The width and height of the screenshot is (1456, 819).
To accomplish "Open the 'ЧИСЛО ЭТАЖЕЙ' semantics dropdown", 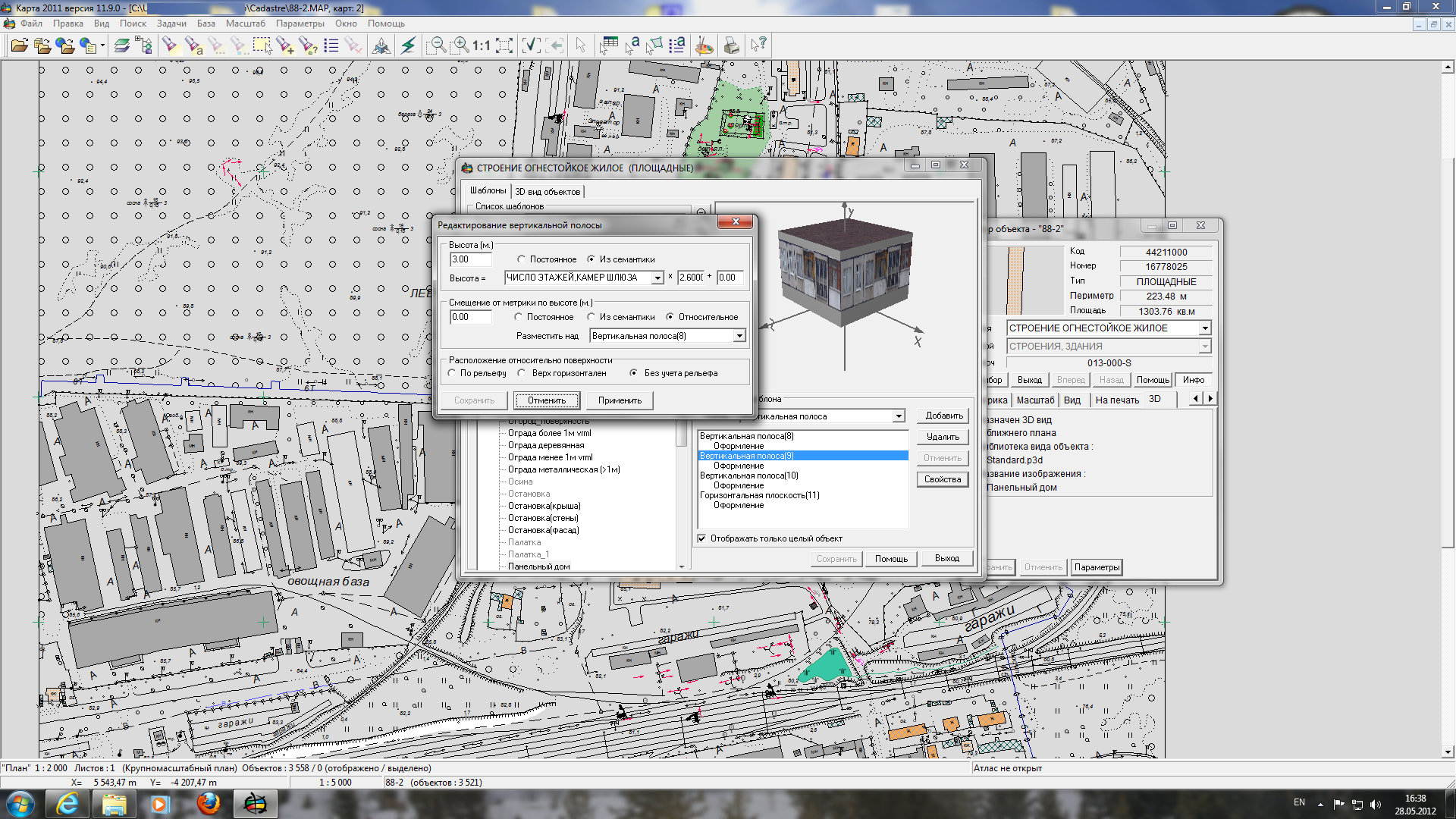I will [x=657, y=278].
